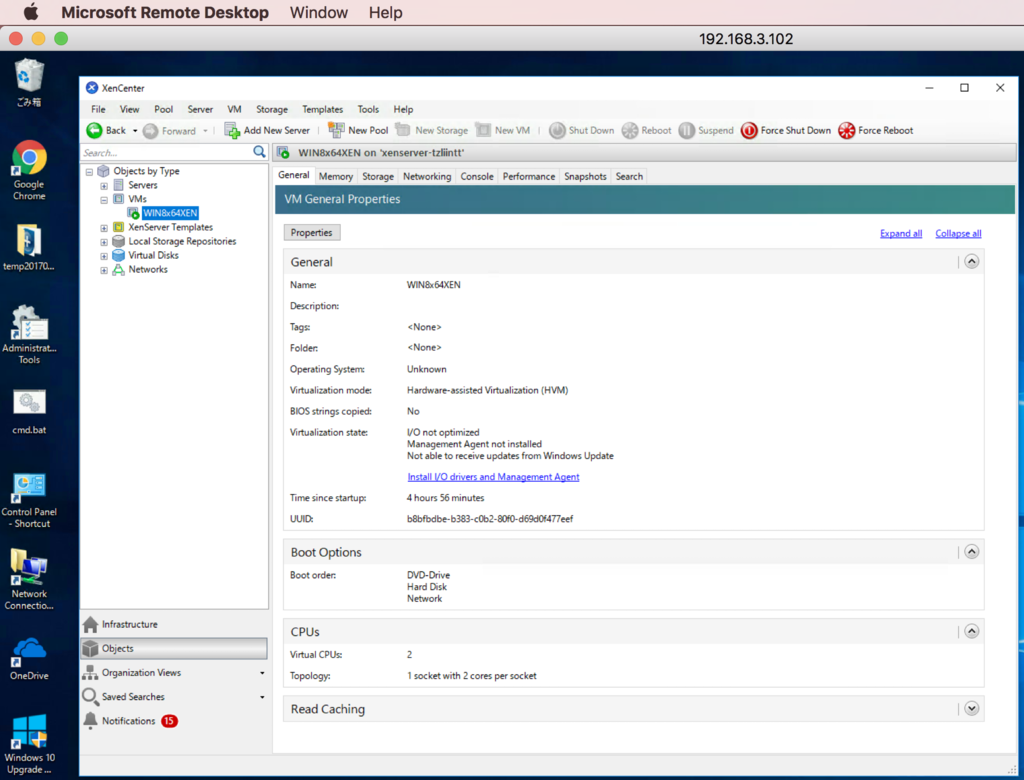Image resolution: width=1024 pixels, height=780 pixels.
Task: Click Install I/O drivers and Management Agent link
Action: [493, 477]
